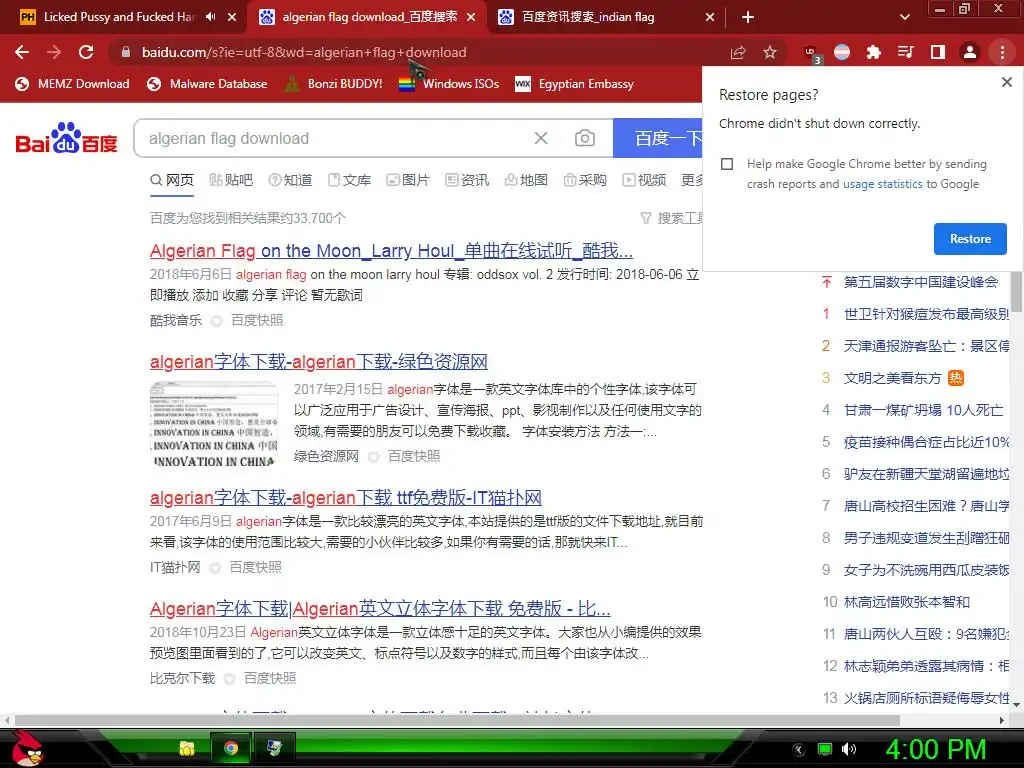Select the 视频 search category
Screen dimensions: 1024x768
[644, 180]
